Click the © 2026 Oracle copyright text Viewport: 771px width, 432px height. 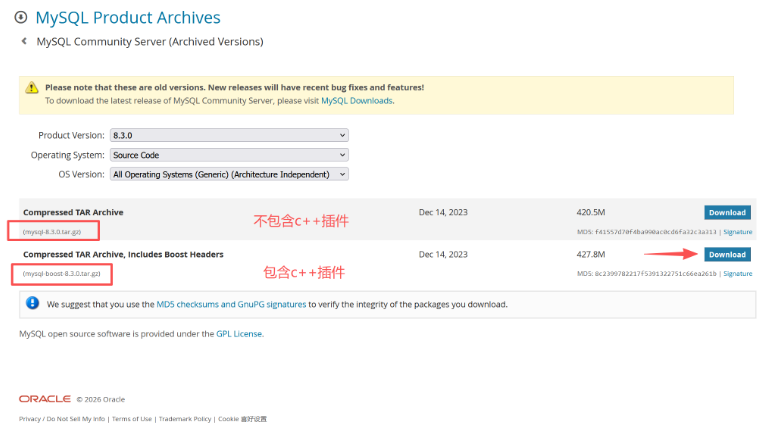[x=101, y=400]
